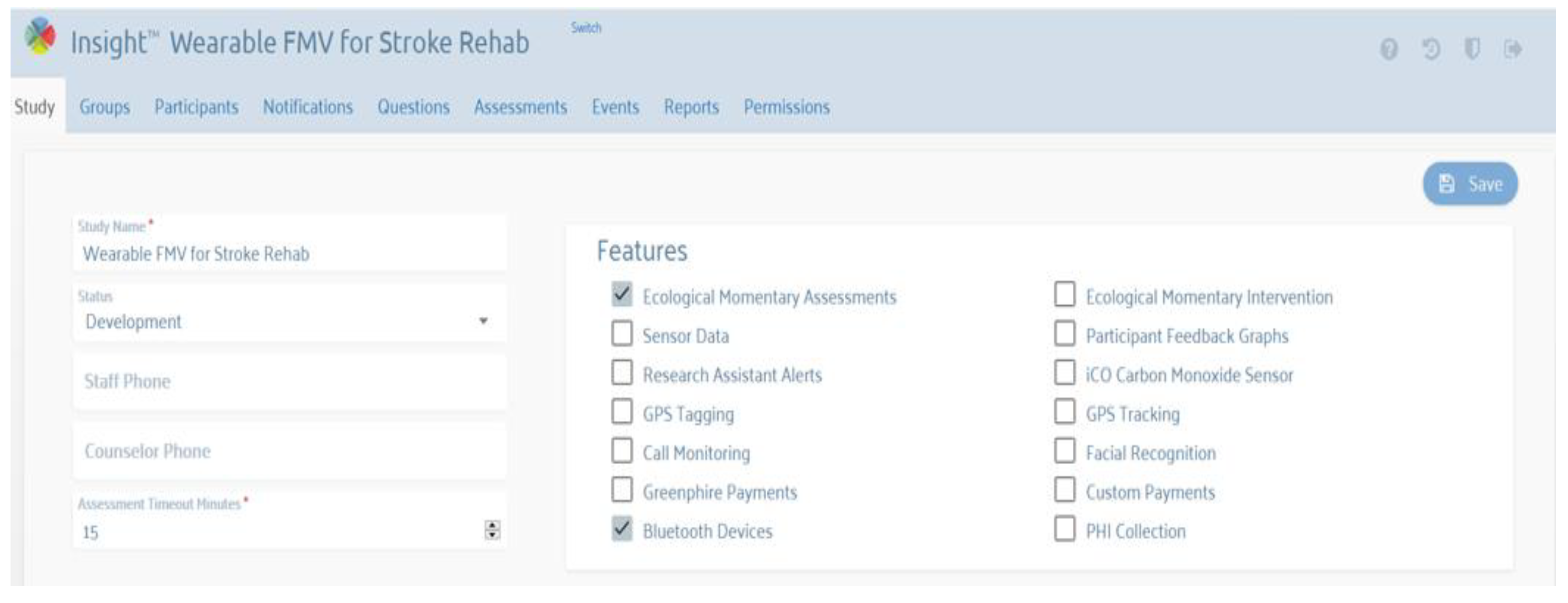The height and width of the screenshot is (603, 1568).
Task: Click the history/undo circular arrow icon
Action: pyautogui.click(x=1431, y=49)
